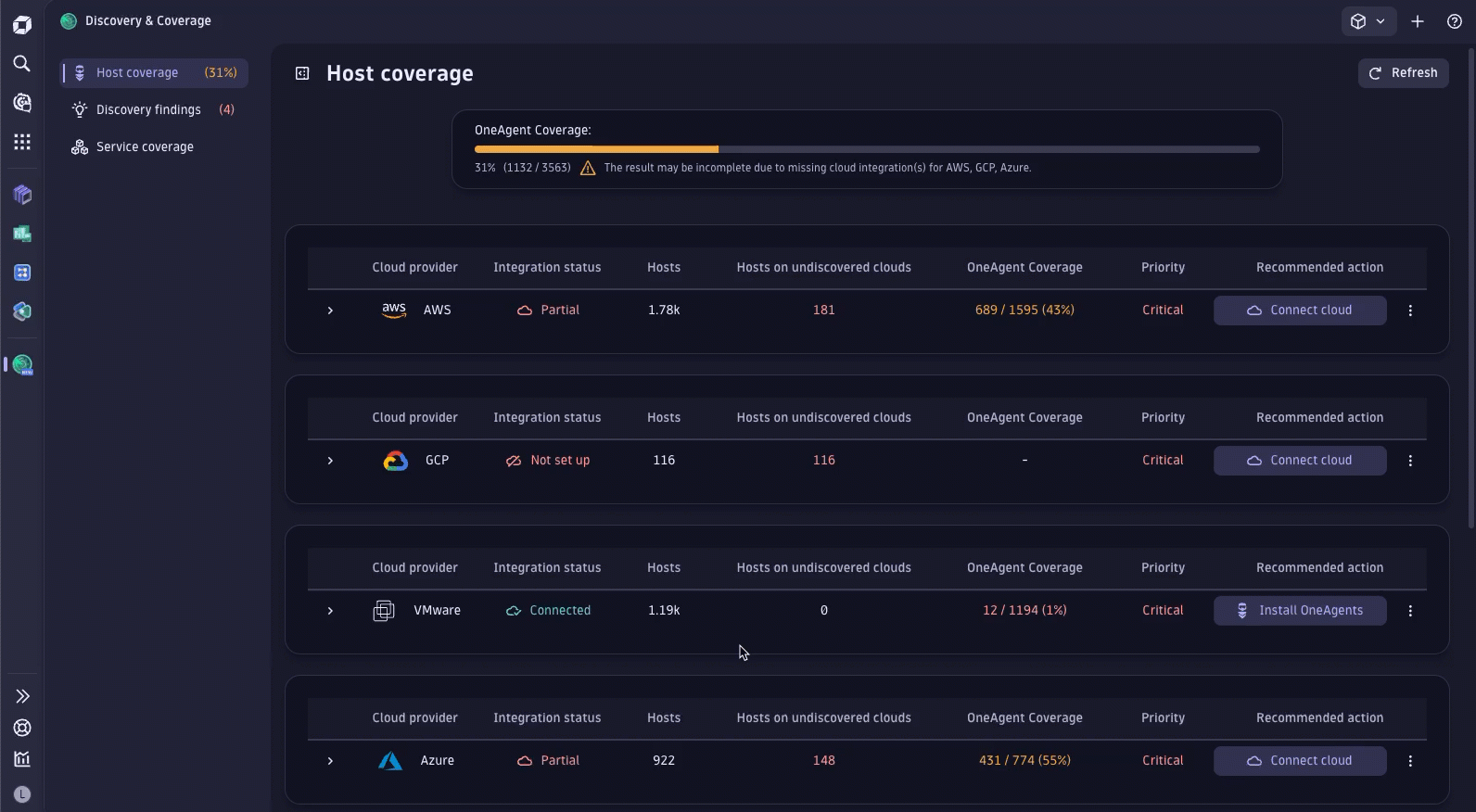
Task: Open the user avatar L
Action: click(22, 794)
